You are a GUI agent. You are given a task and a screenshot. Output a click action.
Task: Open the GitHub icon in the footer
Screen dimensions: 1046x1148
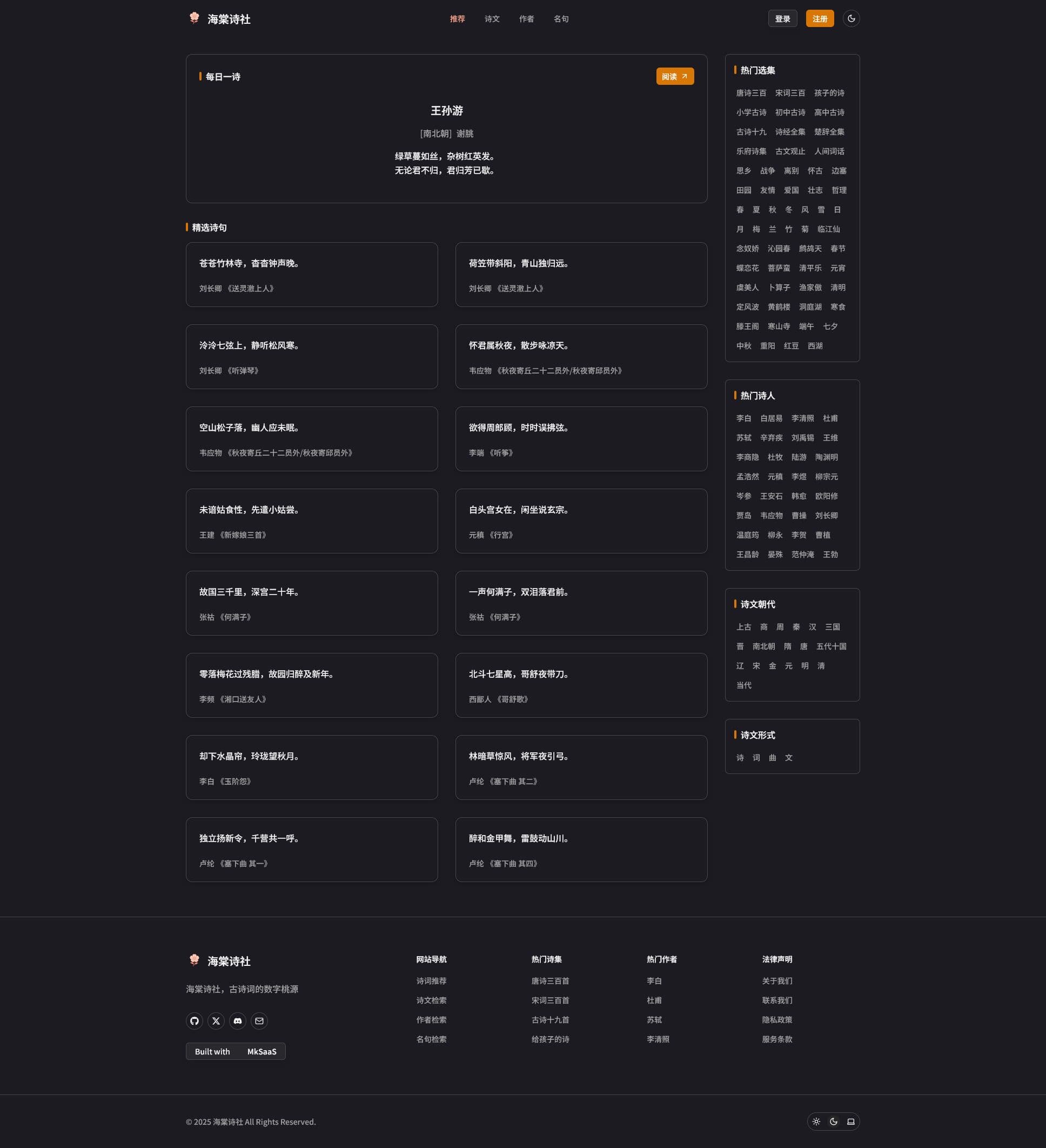194,1021
